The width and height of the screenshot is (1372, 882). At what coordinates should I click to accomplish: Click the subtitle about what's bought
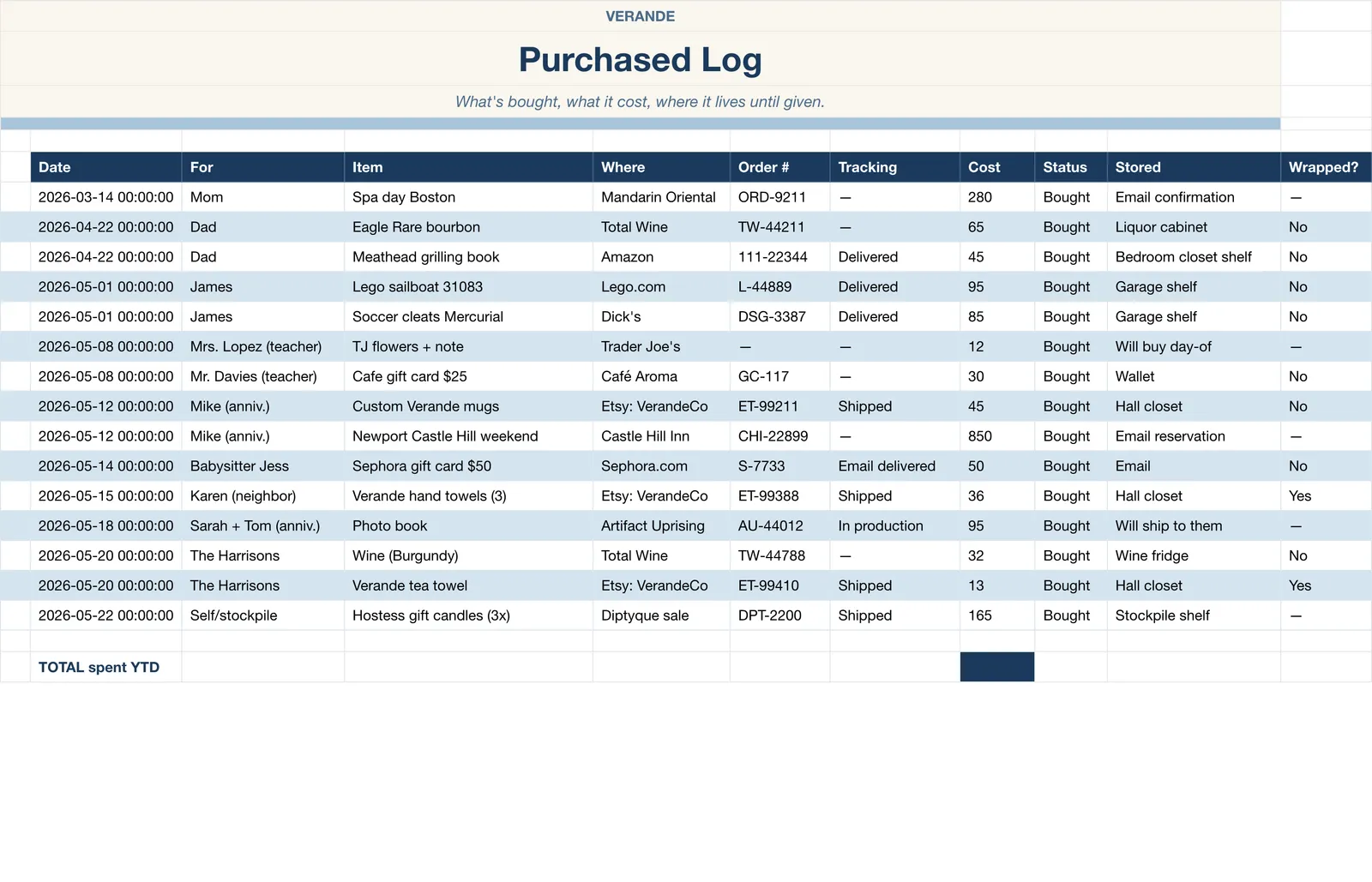point(640,101)
